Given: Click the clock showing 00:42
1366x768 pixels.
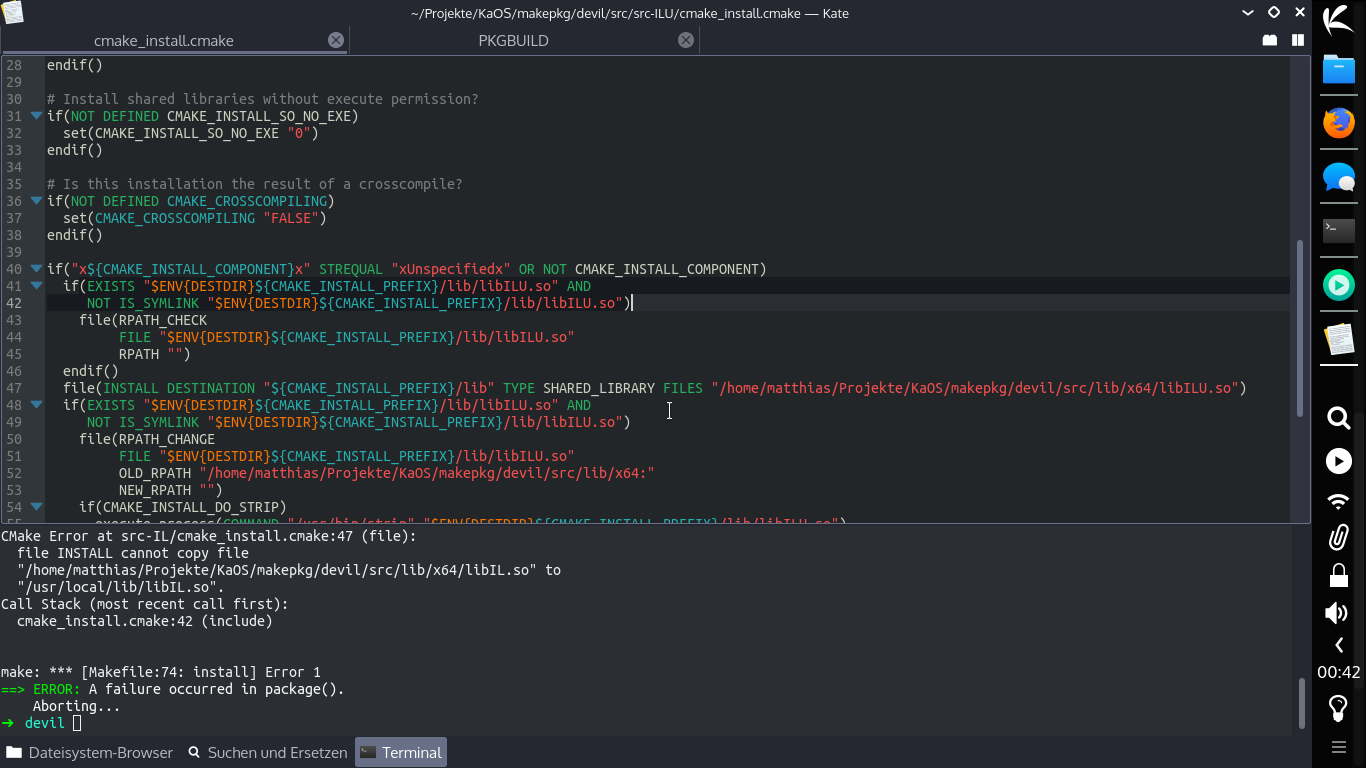Looking at the screenshot, I should point(1339,672).
